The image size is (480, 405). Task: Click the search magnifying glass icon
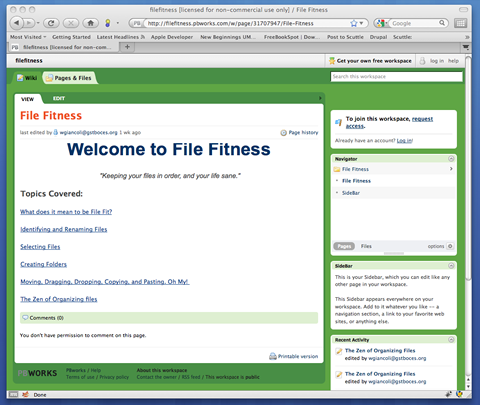click(x=442, y=23)
